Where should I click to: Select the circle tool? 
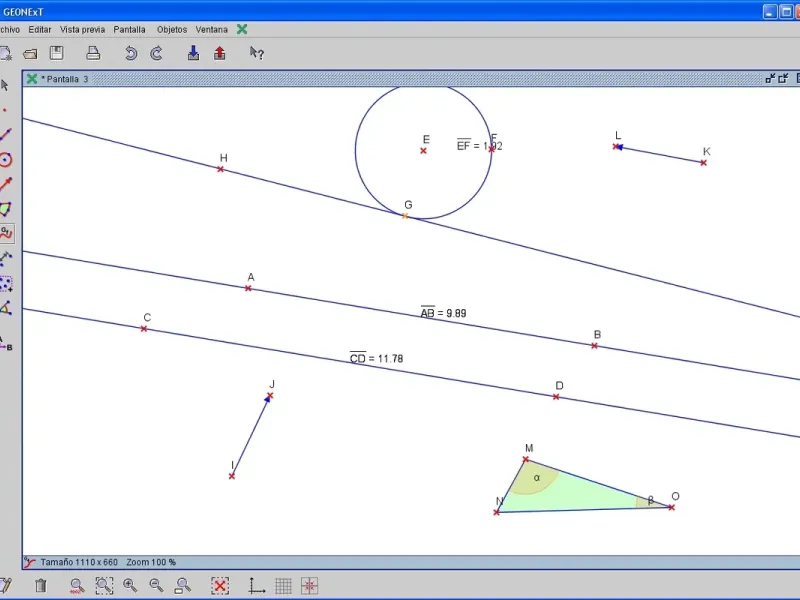(6, 160)
